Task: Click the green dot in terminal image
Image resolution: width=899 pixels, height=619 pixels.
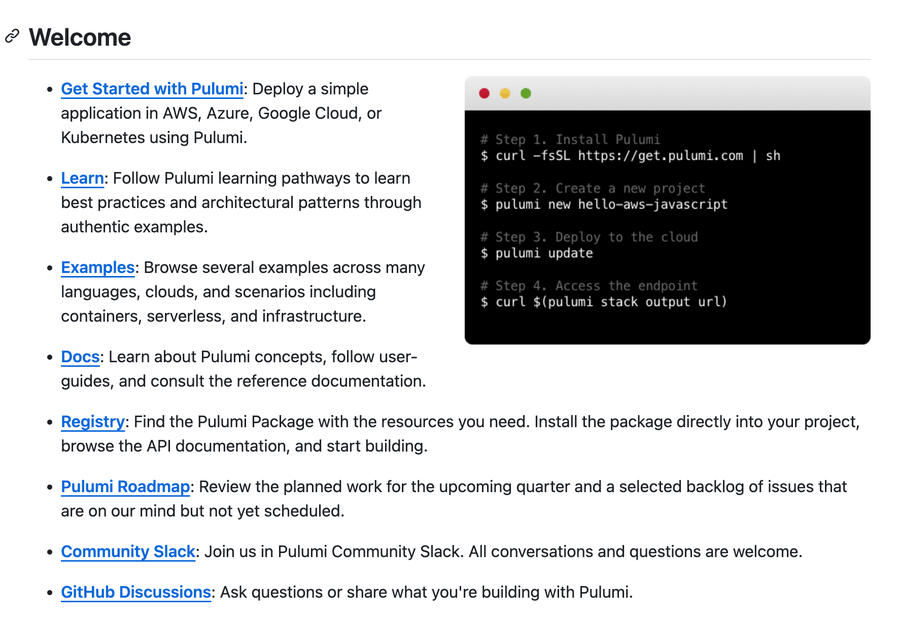Action: pyautogui.click(x=526, y=93)
